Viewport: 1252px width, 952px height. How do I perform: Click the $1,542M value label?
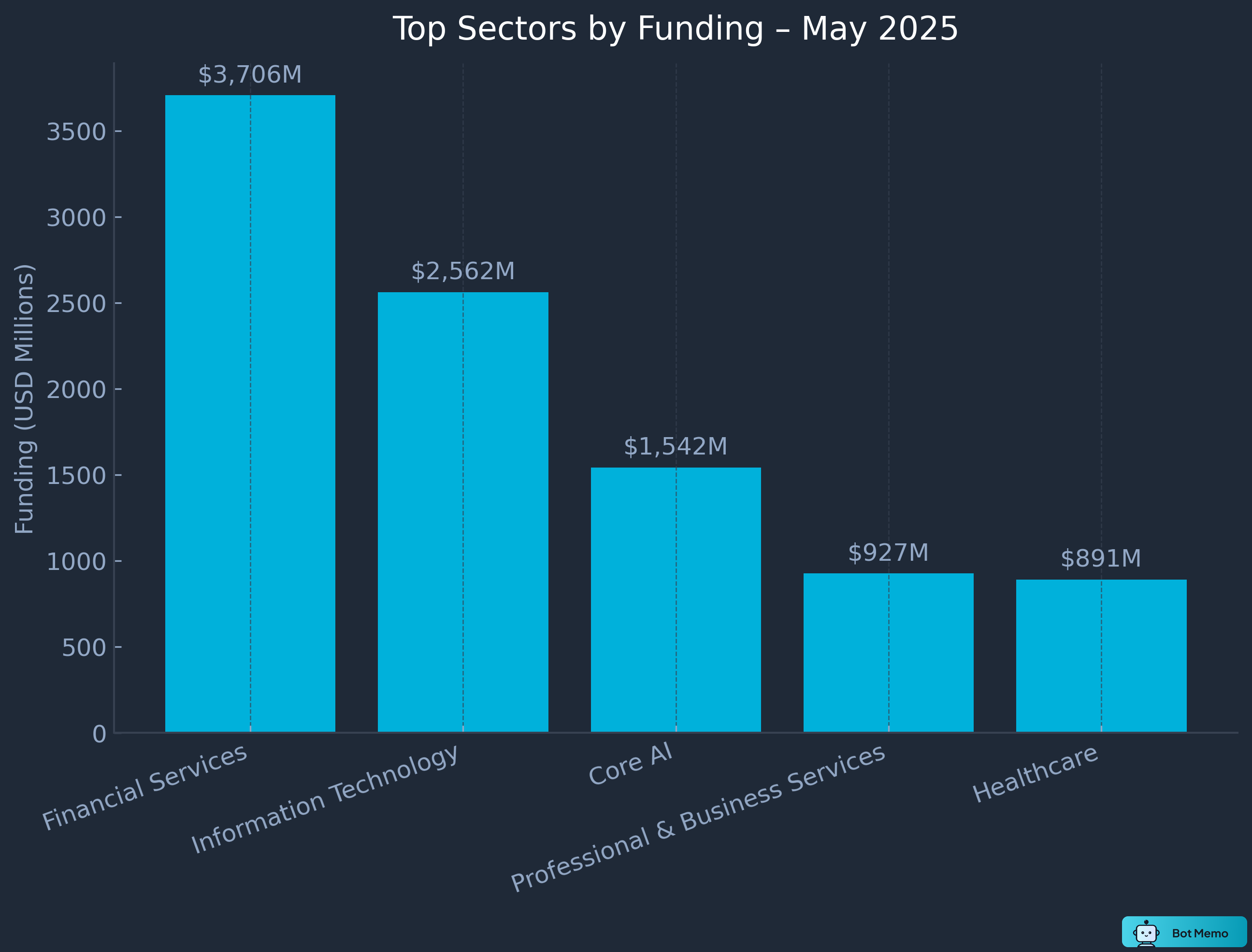(676, 446)
